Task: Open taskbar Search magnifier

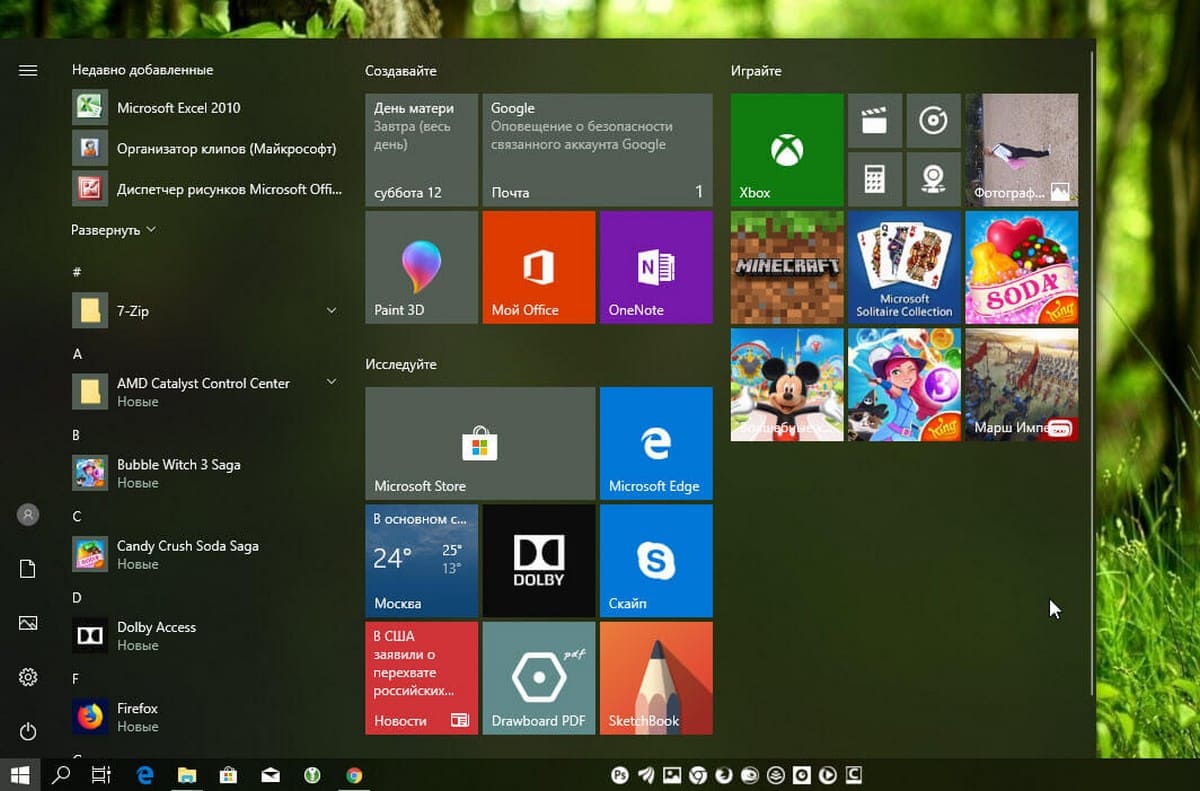Action: pyautogui.click(x=61, y=774)
